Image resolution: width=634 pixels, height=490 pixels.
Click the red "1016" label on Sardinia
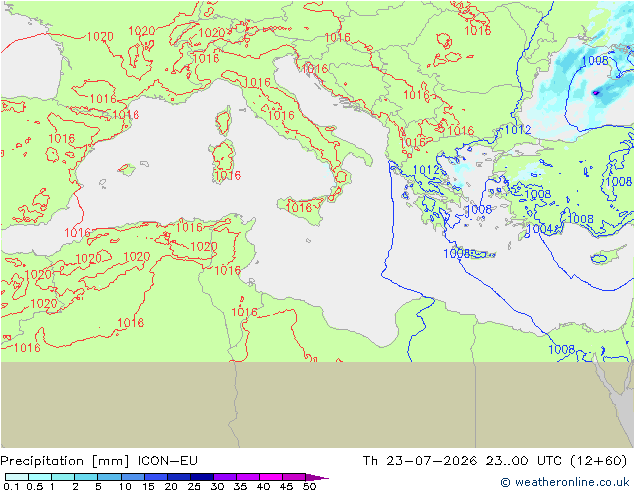[228, 175]
